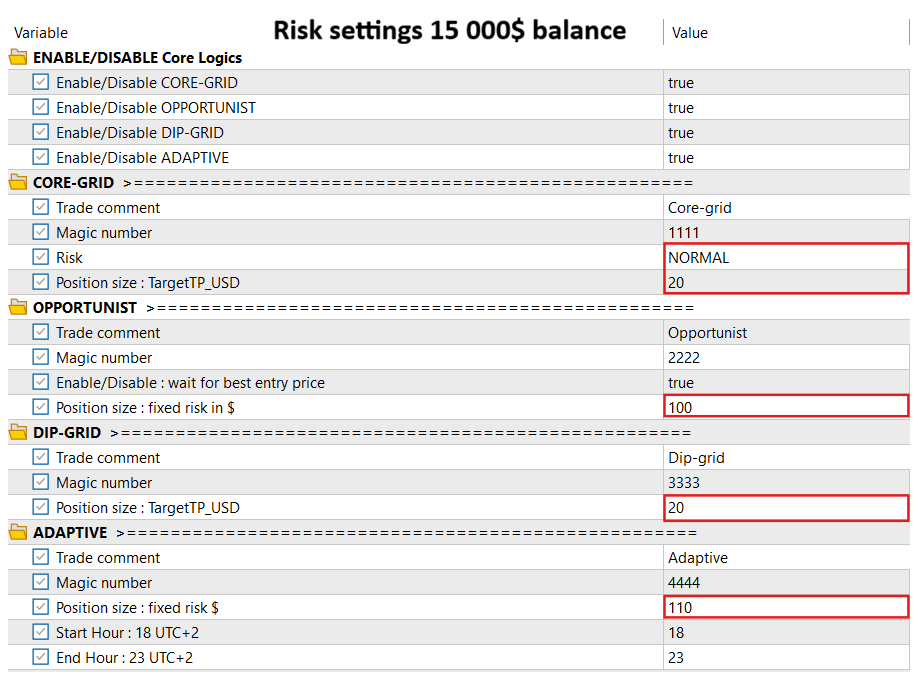Image resolution: width=918 pixels, height=682 pixels.
Task: Edit Adaptive fixed risk value 110
Action: 785,607
